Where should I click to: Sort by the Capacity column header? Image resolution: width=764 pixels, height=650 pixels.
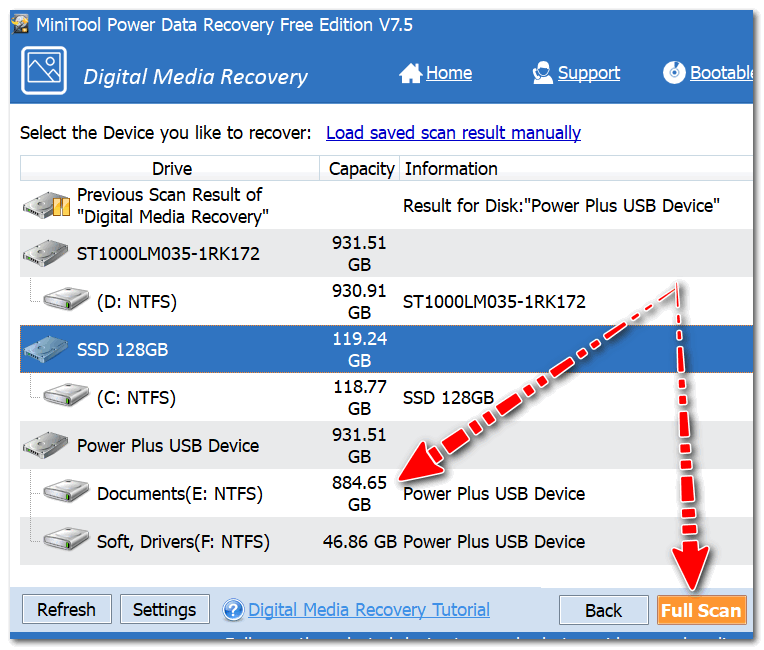point(360,169)
